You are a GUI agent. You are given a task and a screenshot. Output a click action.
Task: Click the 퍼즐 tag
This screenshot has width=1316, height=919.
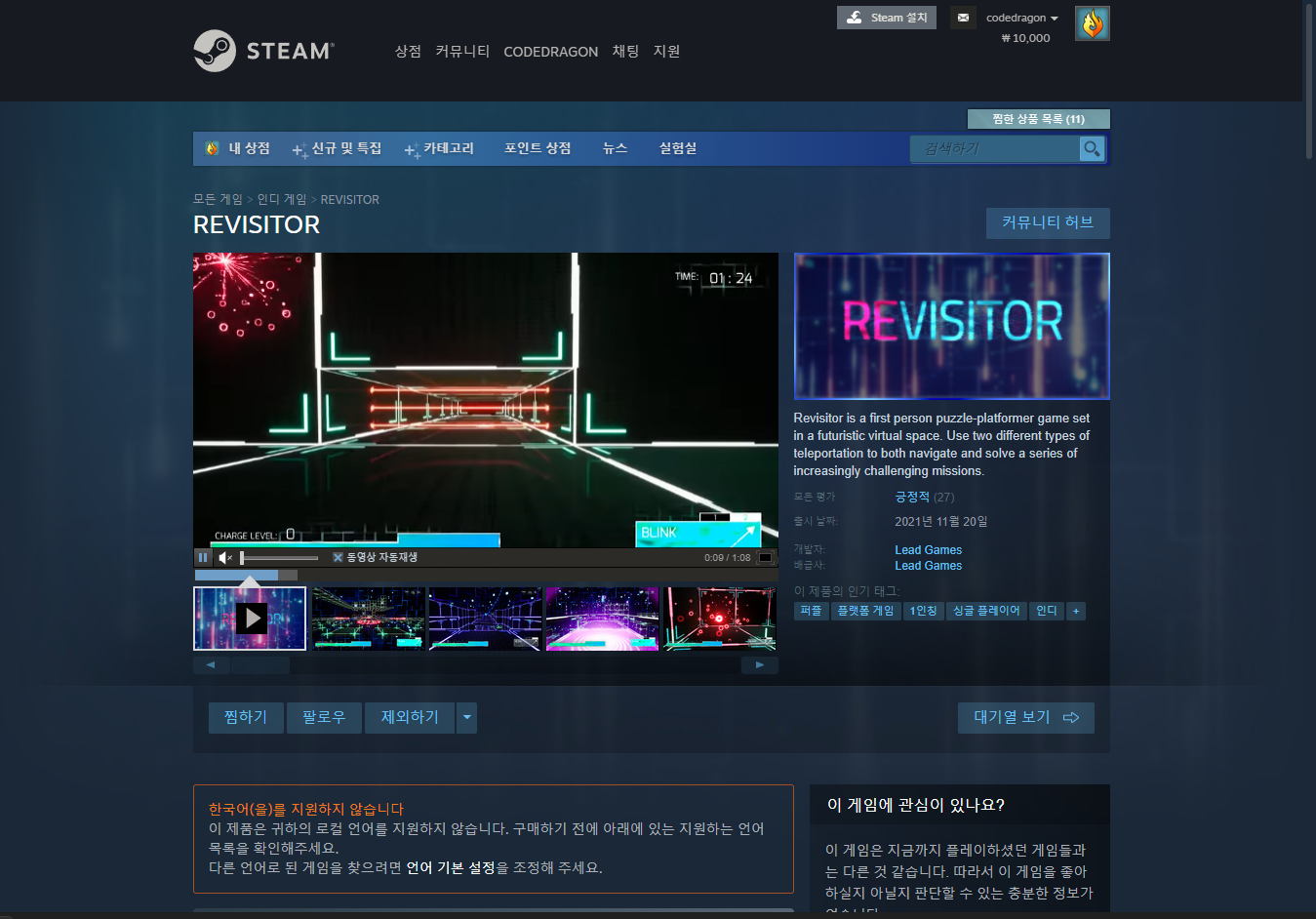[812, 611]
